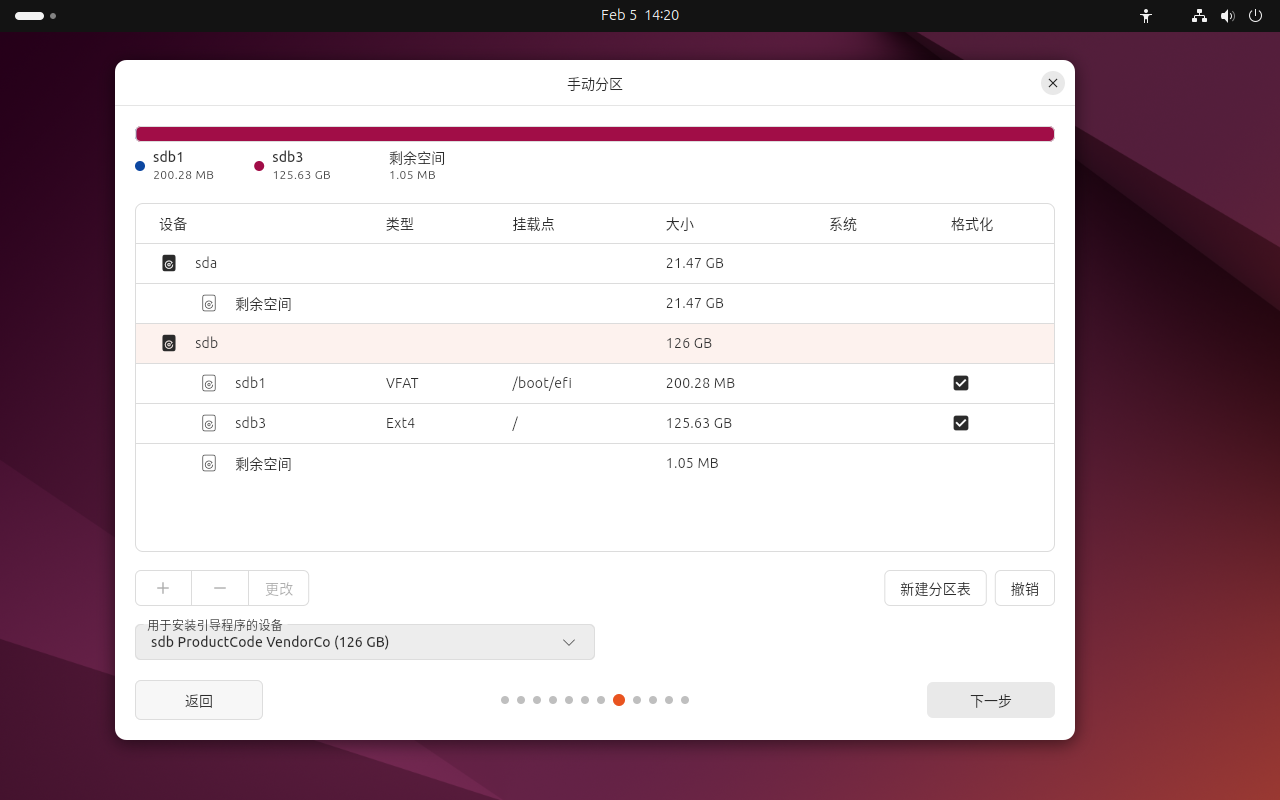The width and height of the screenshot is (1280, 800).
Task: Go back with 返回 button
Action: pyautogui.click(x=199, y=700)
